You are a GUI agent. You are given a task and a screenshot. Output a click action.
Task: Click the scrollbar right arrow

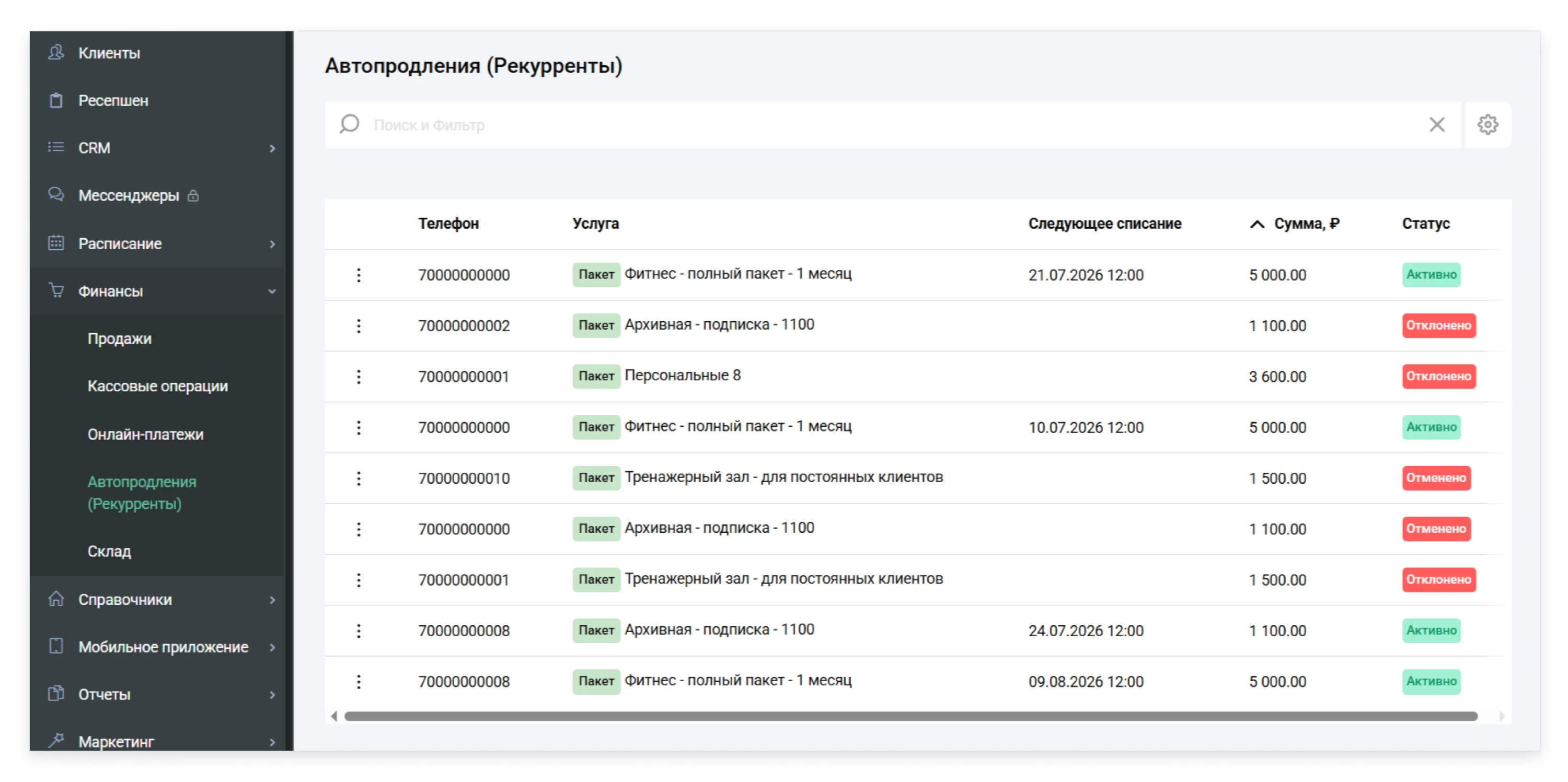(x=1502, y=716)
